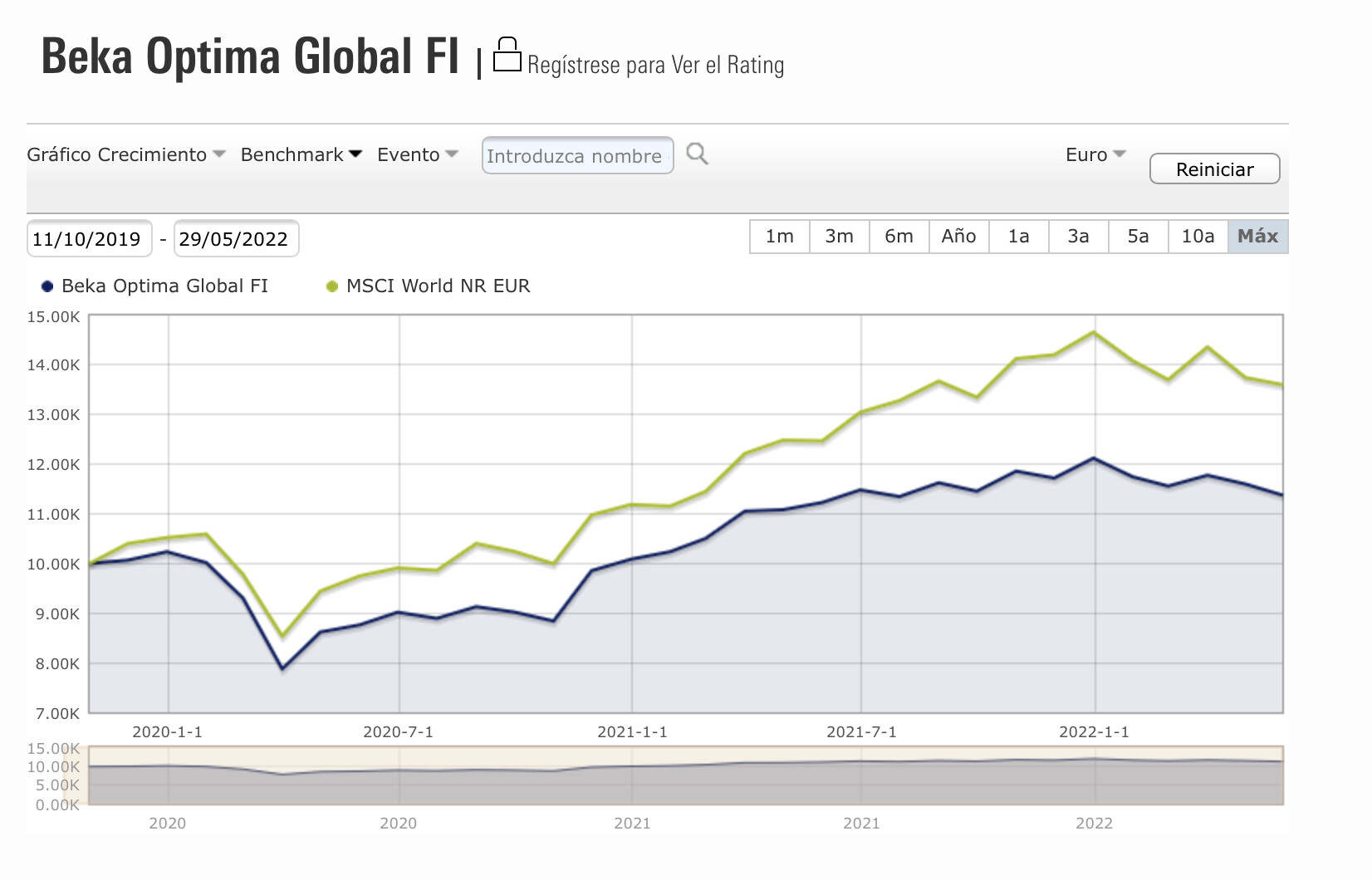Open the Evento dropdown
This screenshot has width=1372, height=880.
[x=417, y=155]
